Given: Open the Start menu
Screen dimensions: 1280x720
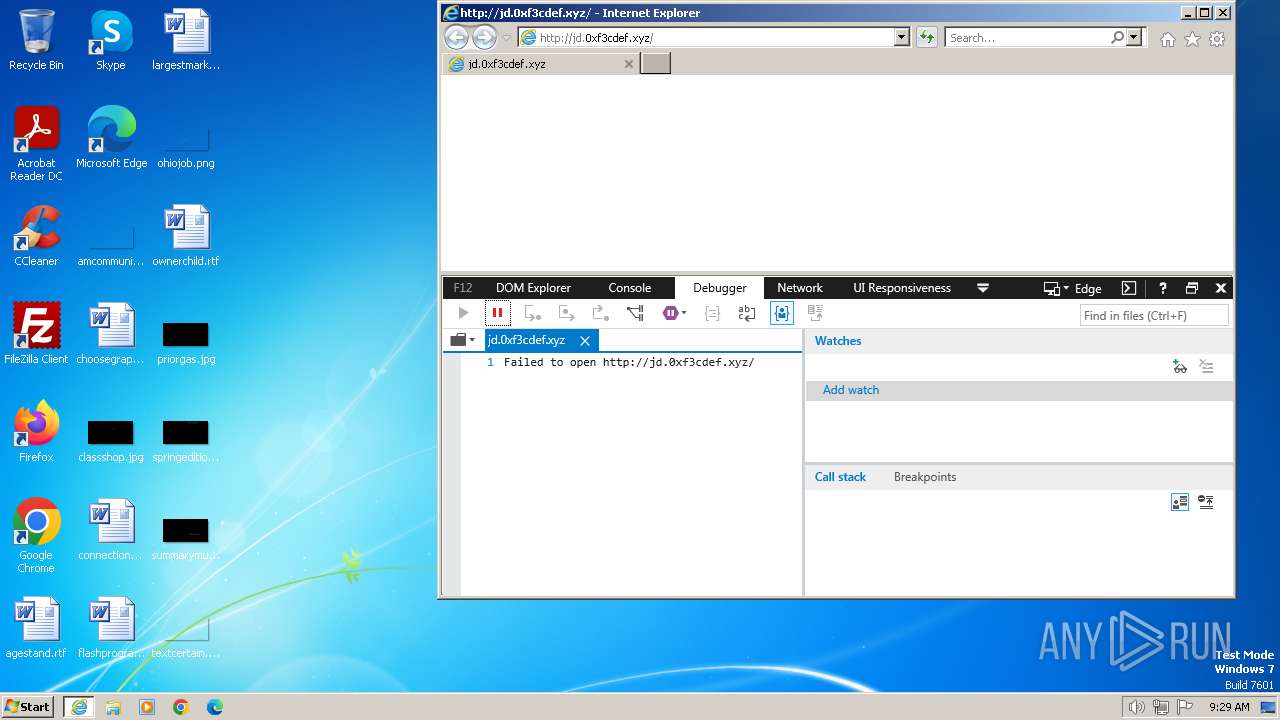Looking at the screenshot, I should tap(27, 706).
